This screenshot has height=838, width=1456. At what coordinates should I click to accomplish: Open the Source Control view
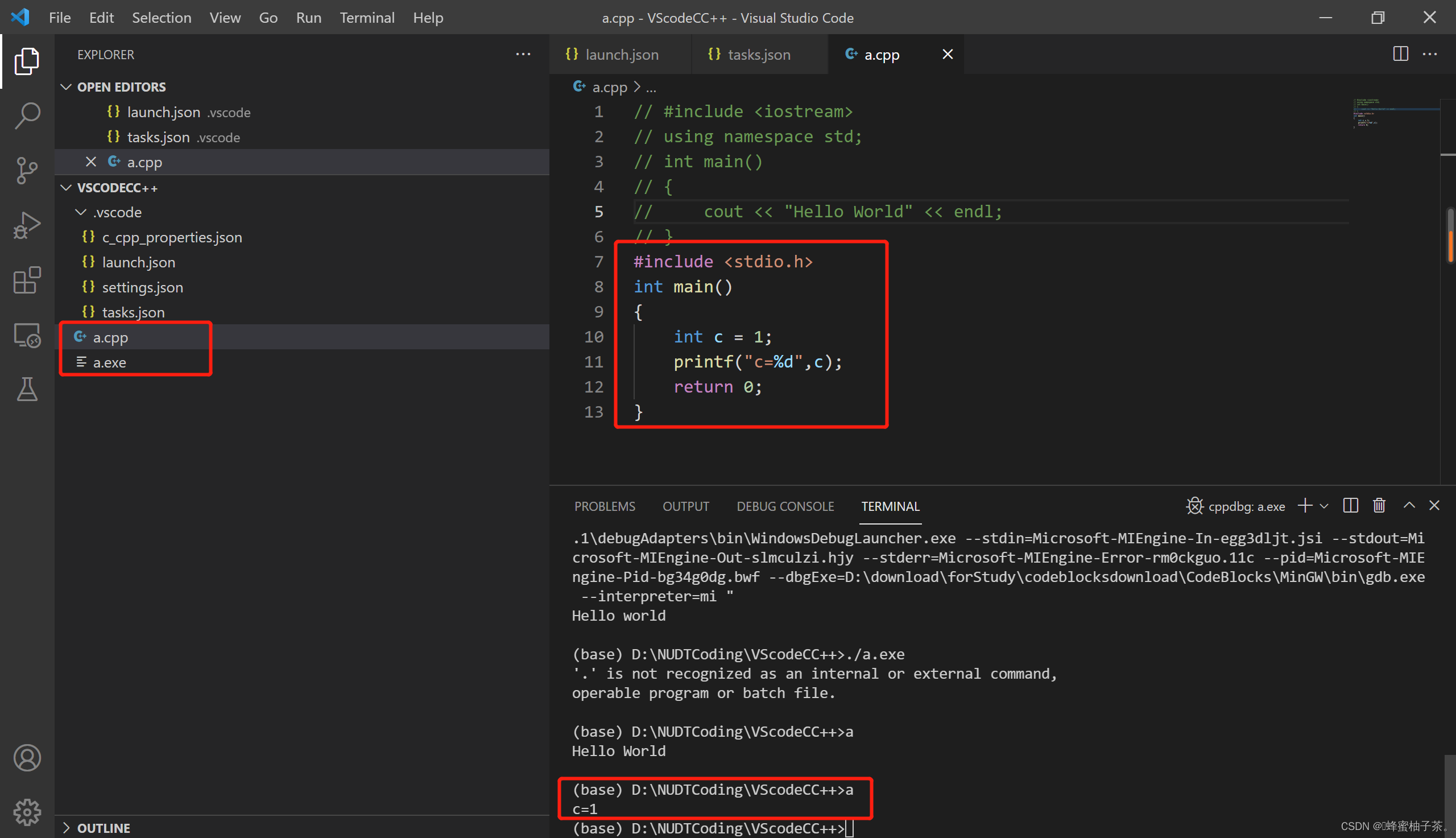click(x=27, y=170)
